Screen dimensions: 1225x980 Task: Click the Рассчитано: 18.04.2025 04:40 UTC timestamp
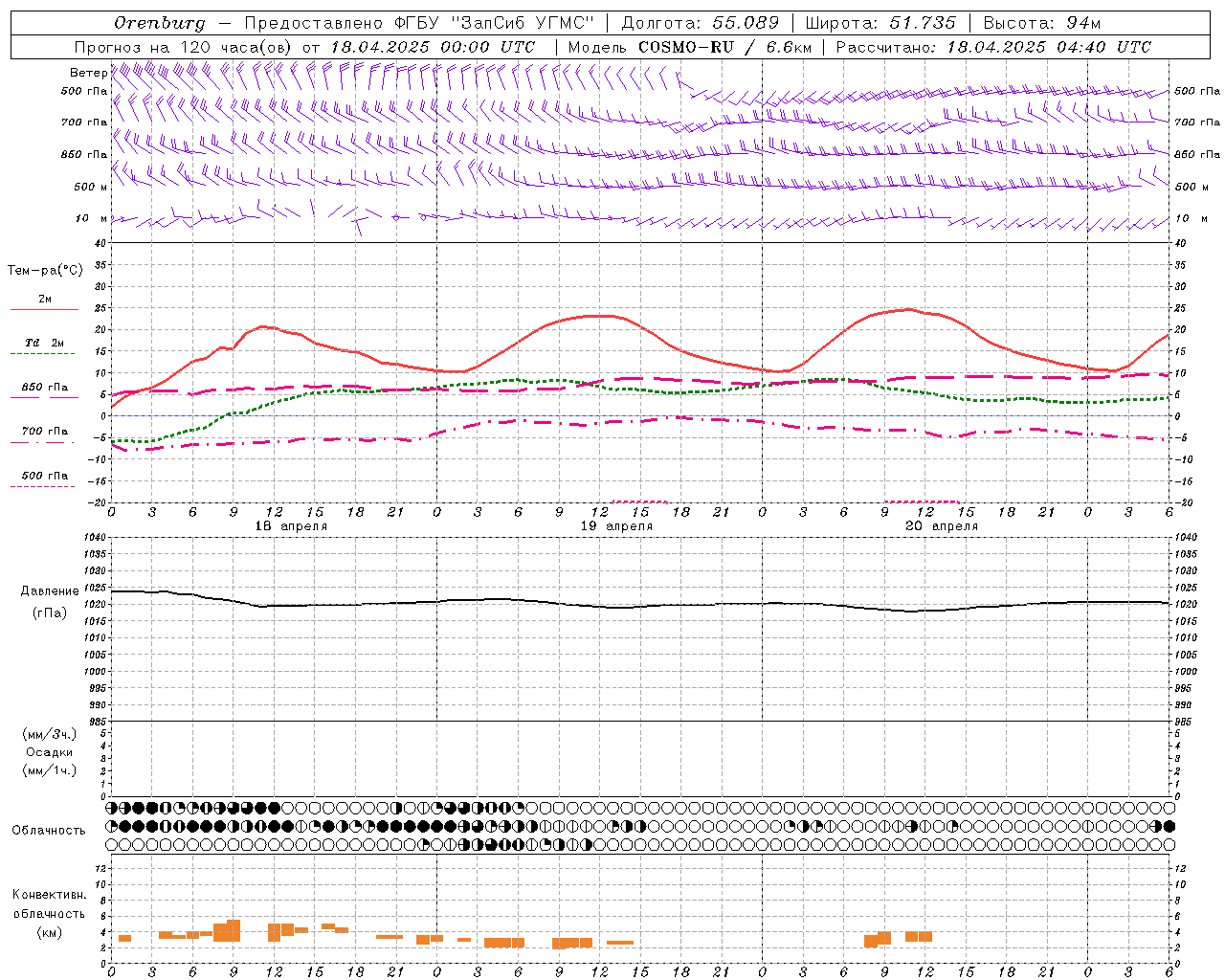click(993, 47)
